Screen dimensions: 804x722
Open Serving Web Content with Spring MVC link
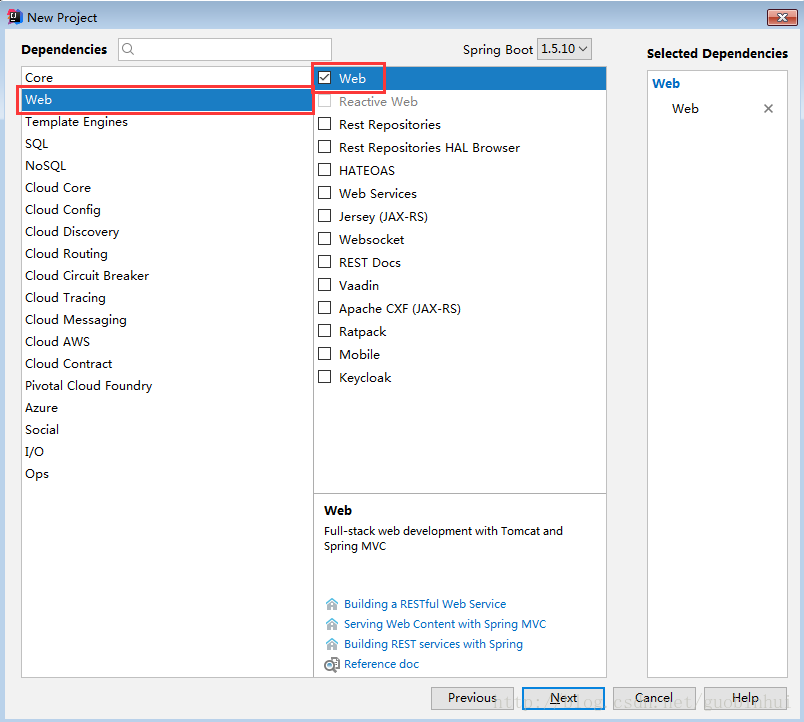pyautogui.click(x=445, y=624)
